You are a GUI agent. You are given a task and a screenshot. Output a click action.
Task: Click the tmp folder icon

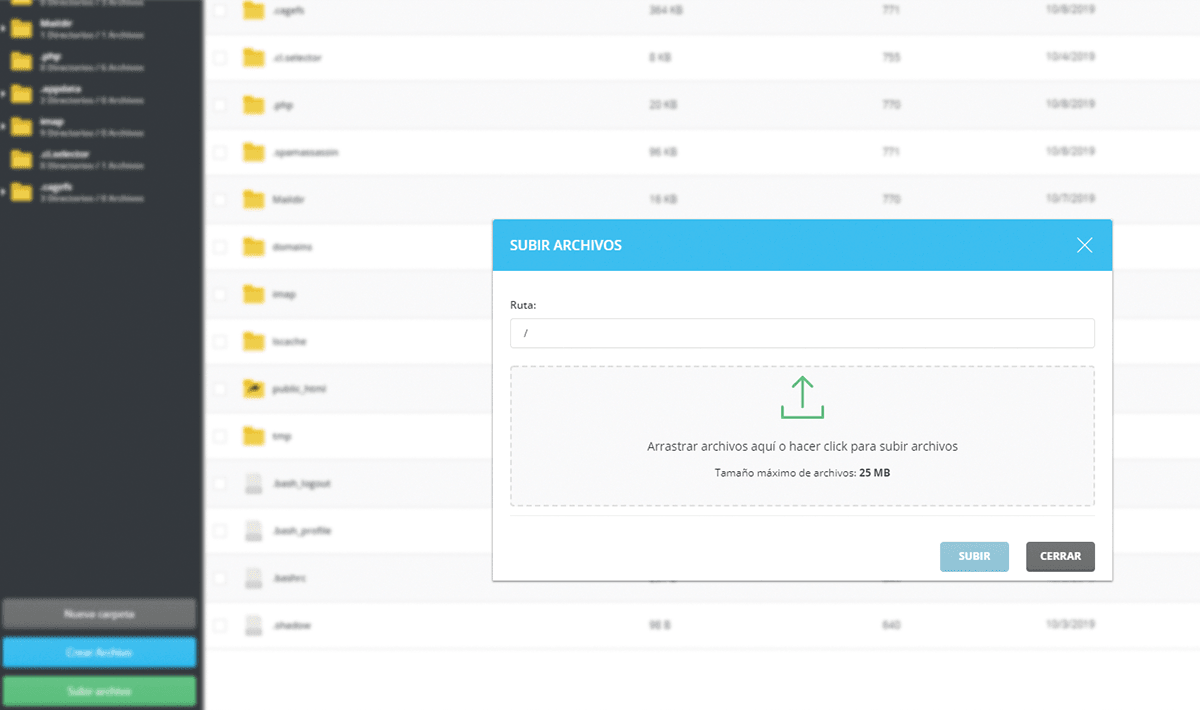[x=253, y=436]
